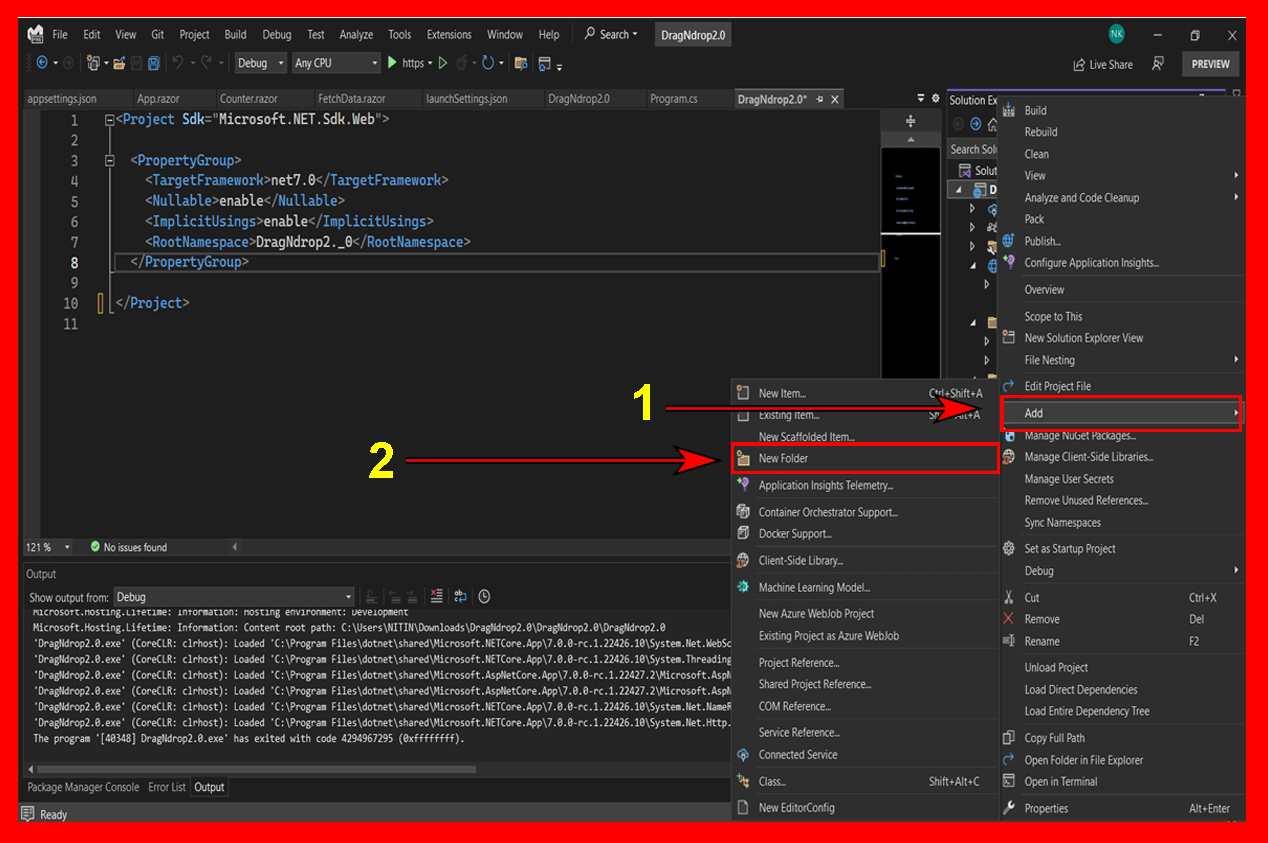Screen dimensions: 1268x843
Task: Navigate backward using the back arrow icon
Action: [41, 62]
